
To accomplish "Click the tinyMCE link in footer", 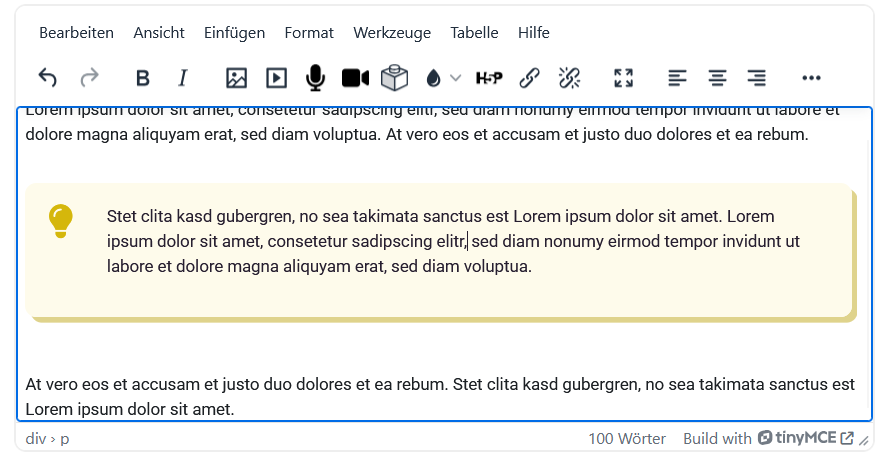I will 805,438.
